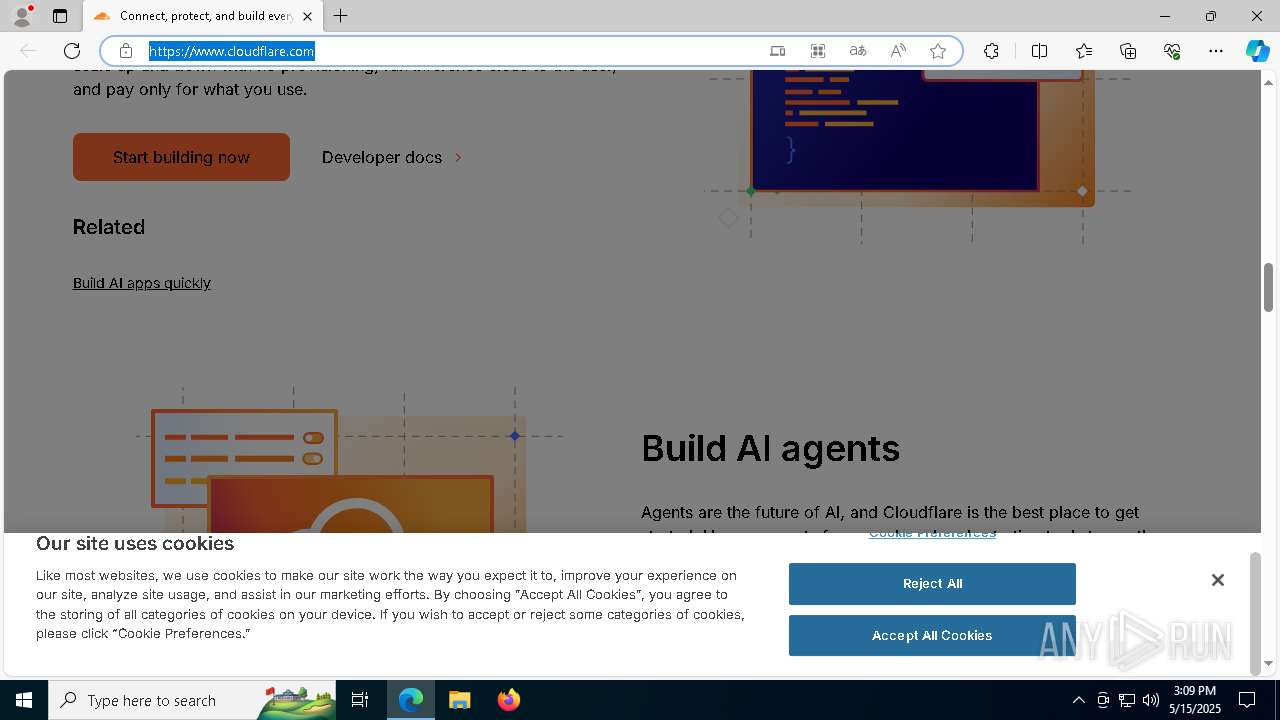Image resolution: width=1280 pixels, height=720 pixels.
Task: Open the Favorites list
Action: coord(1084,51)
